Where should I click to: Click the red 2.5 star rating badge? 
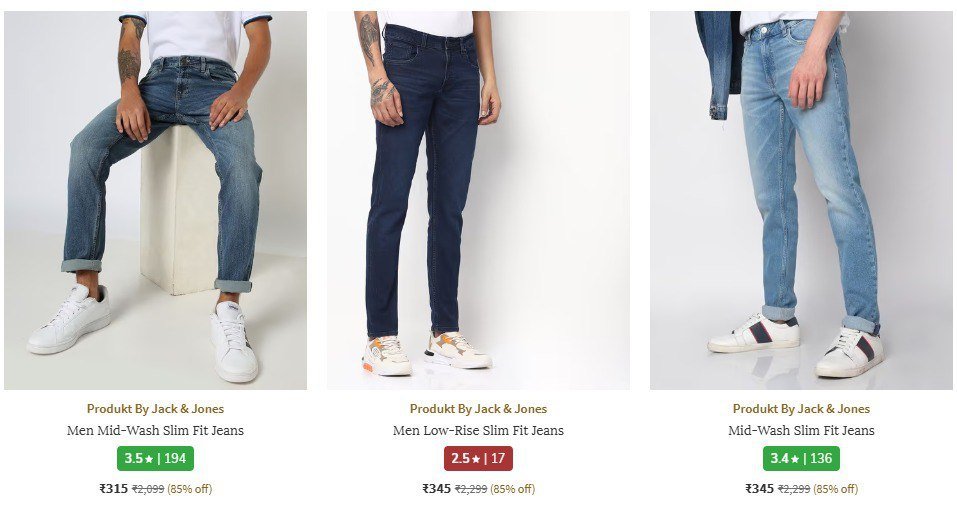pyautogui.click(x=478, y=459)
